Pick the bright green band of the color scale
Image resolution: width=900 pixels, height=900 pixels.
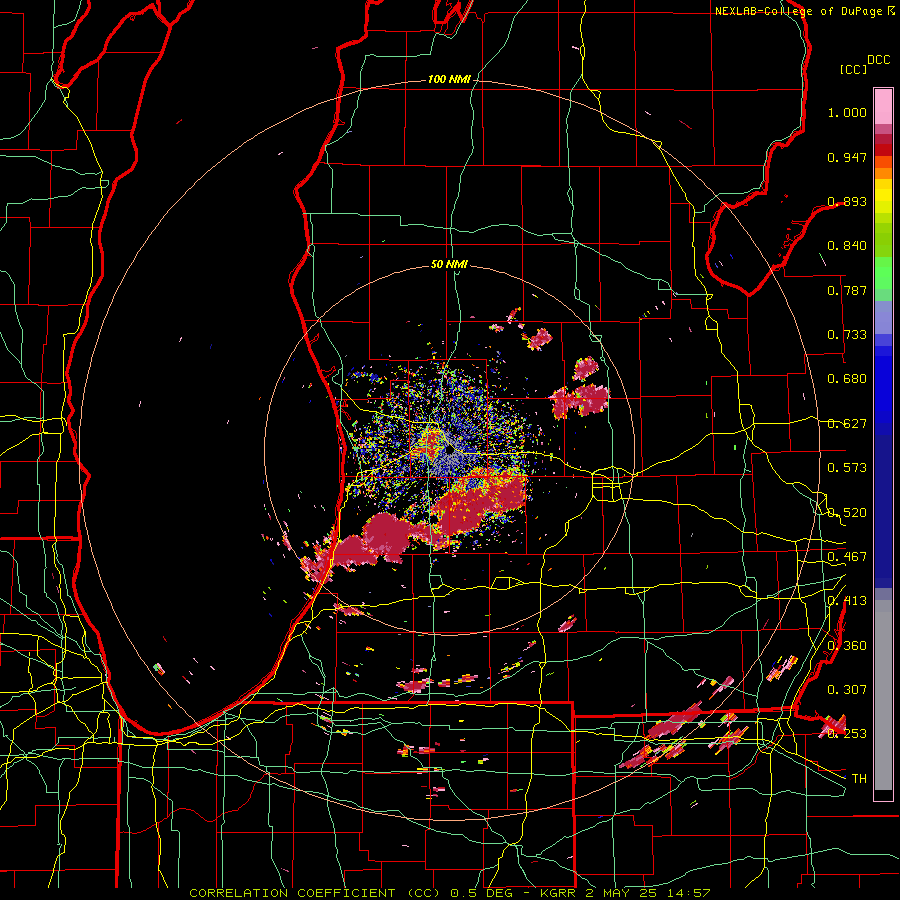883,273
